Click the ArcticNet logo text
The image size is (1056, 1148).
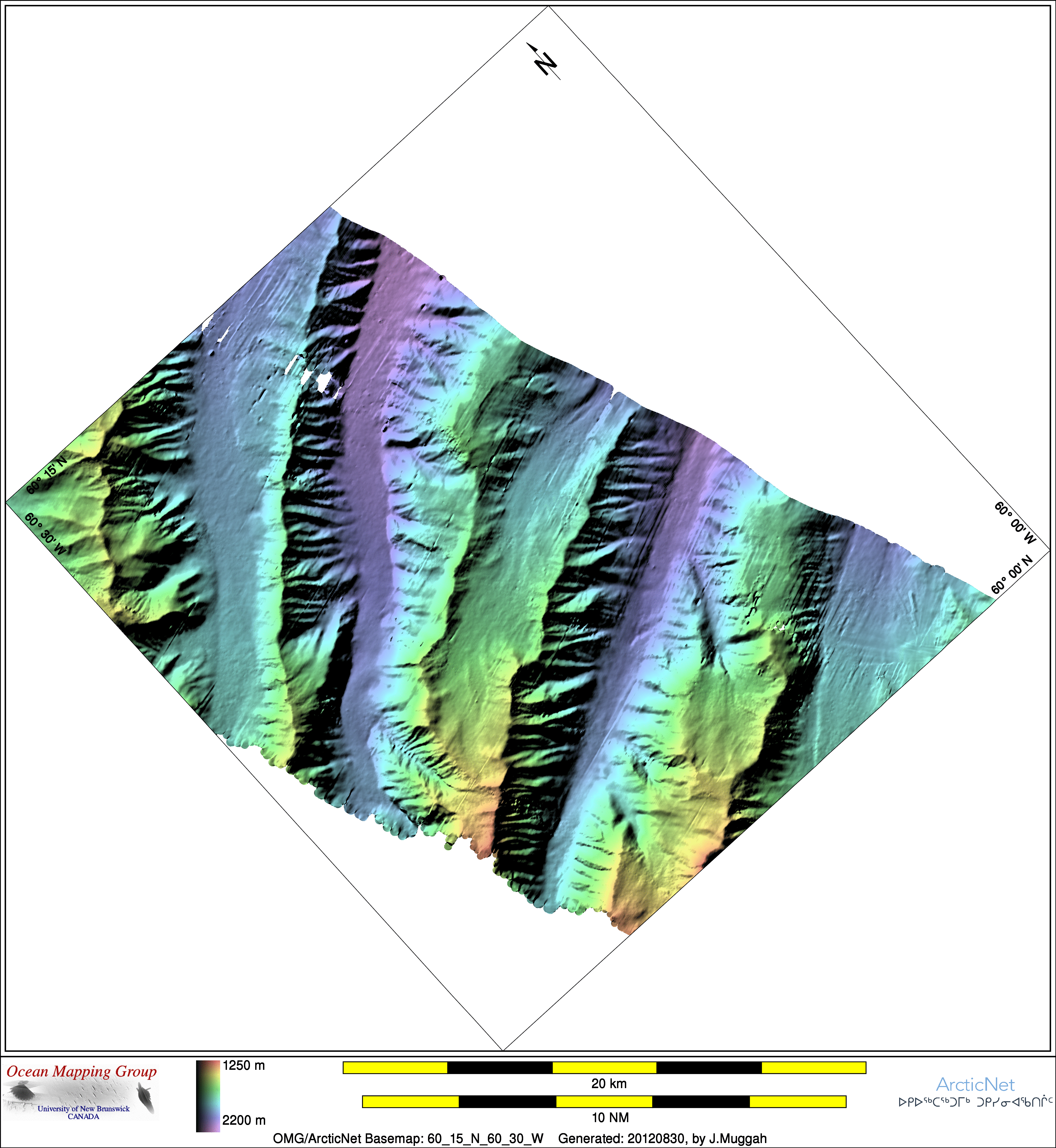975,1084
